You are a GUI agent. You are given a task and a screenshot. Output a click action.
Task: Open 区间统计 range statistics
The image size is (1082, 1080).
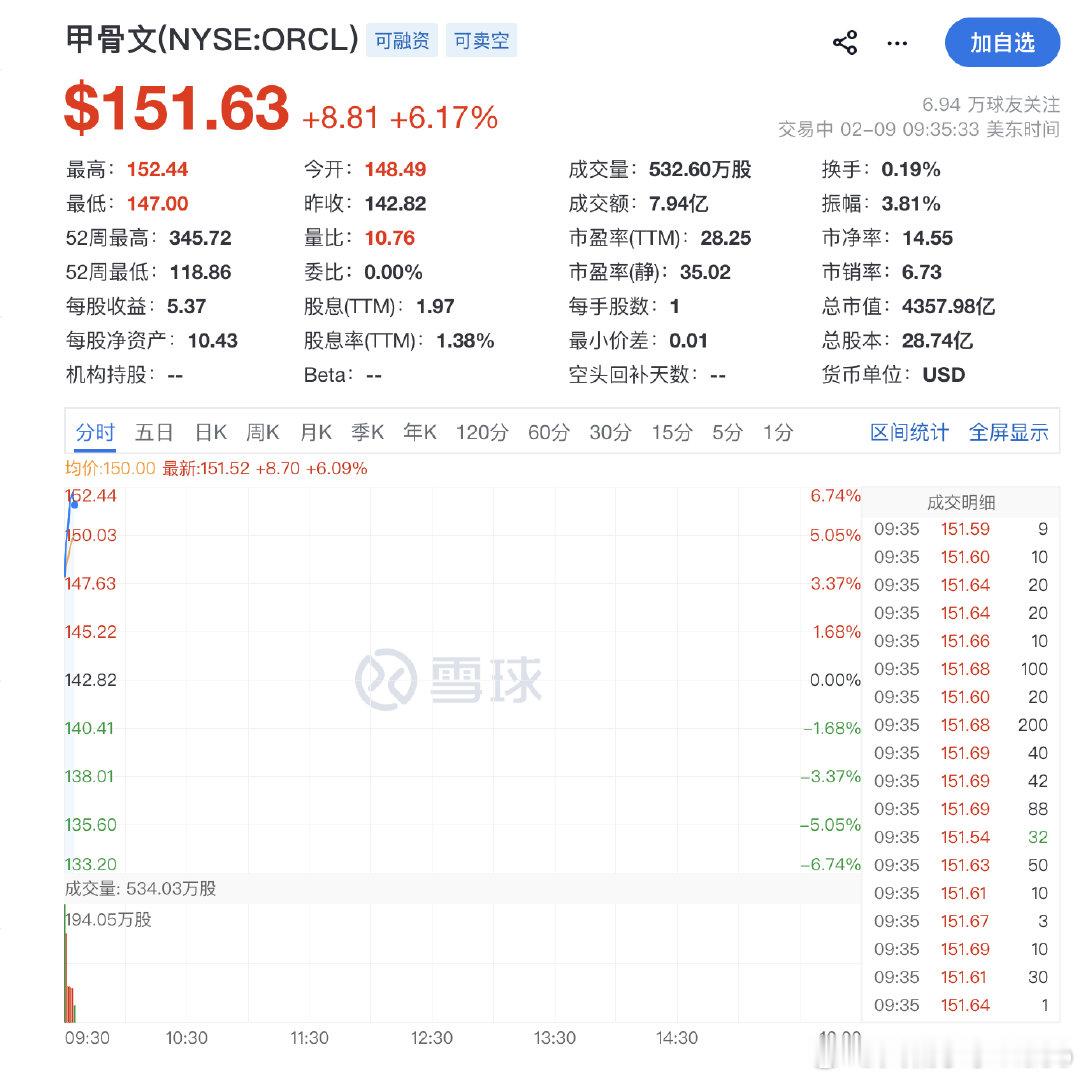[909, 433]
